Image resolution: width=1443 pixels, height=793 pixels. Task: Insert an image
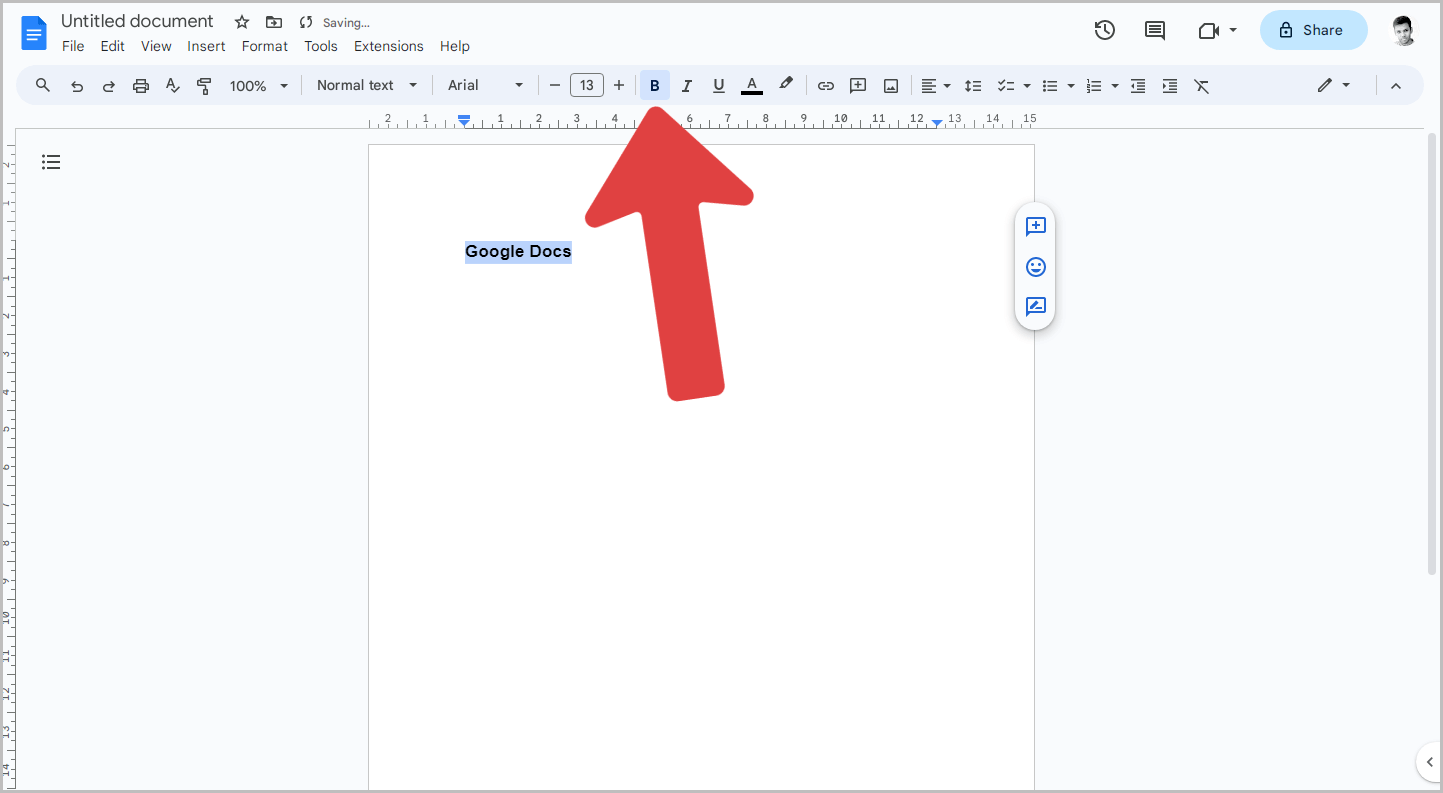click(891, 86)
